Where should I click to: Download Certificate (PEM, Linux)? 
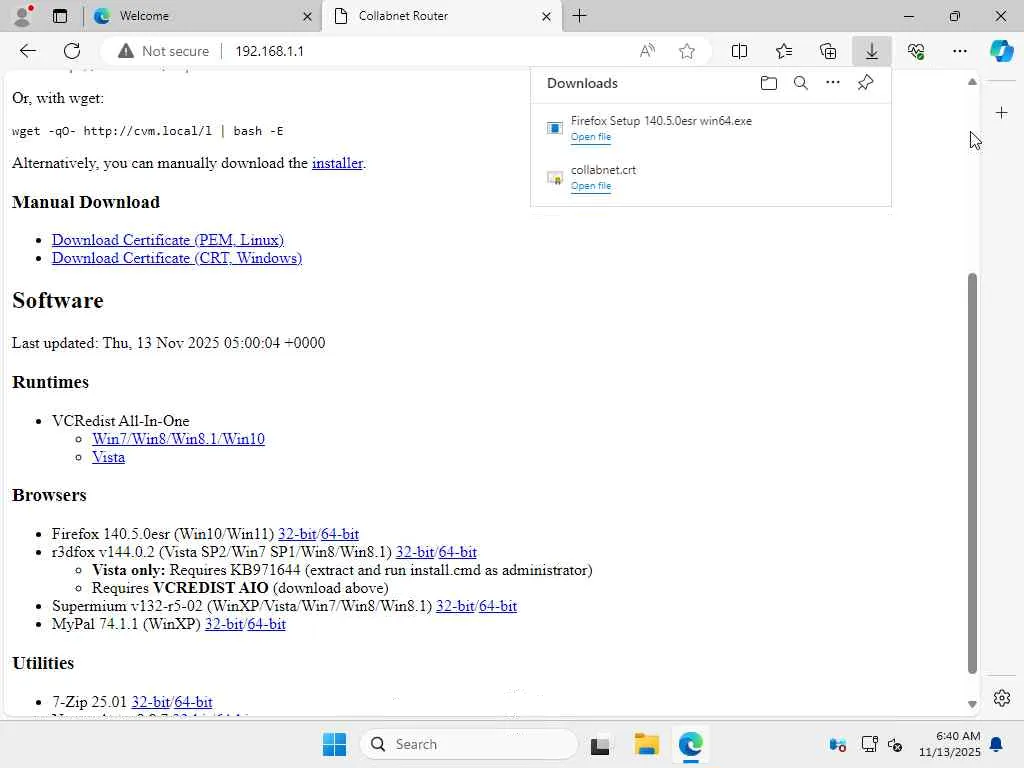pyautogui.click(x=168, y=240)
